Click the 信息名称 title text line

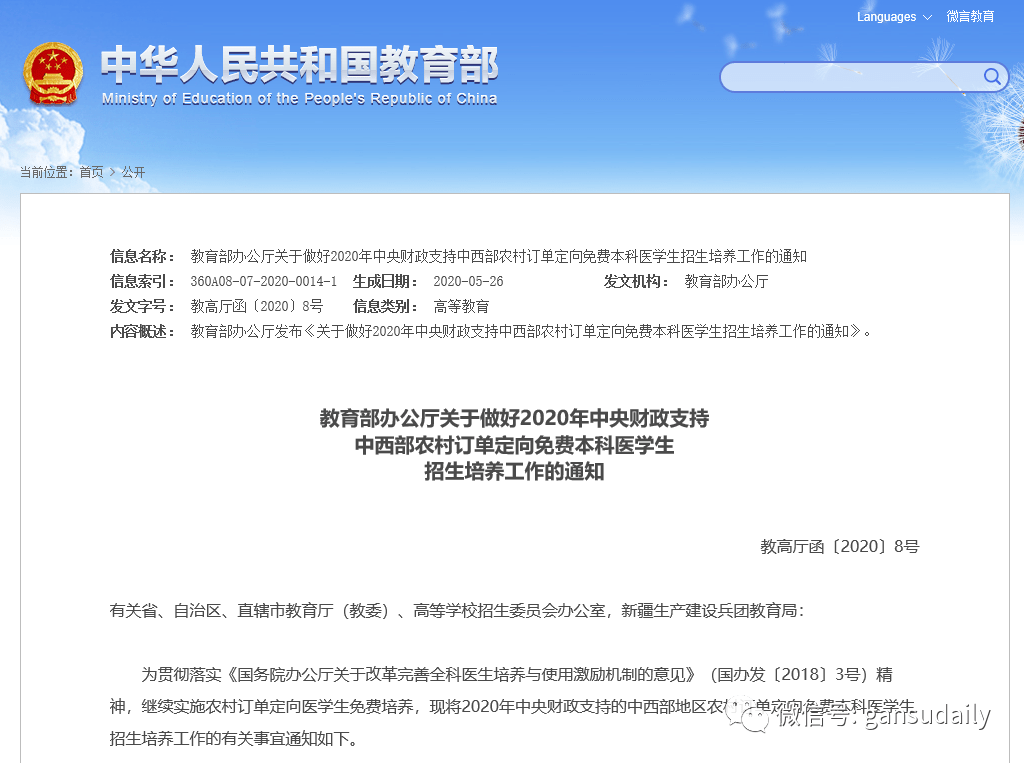point(498,257)
